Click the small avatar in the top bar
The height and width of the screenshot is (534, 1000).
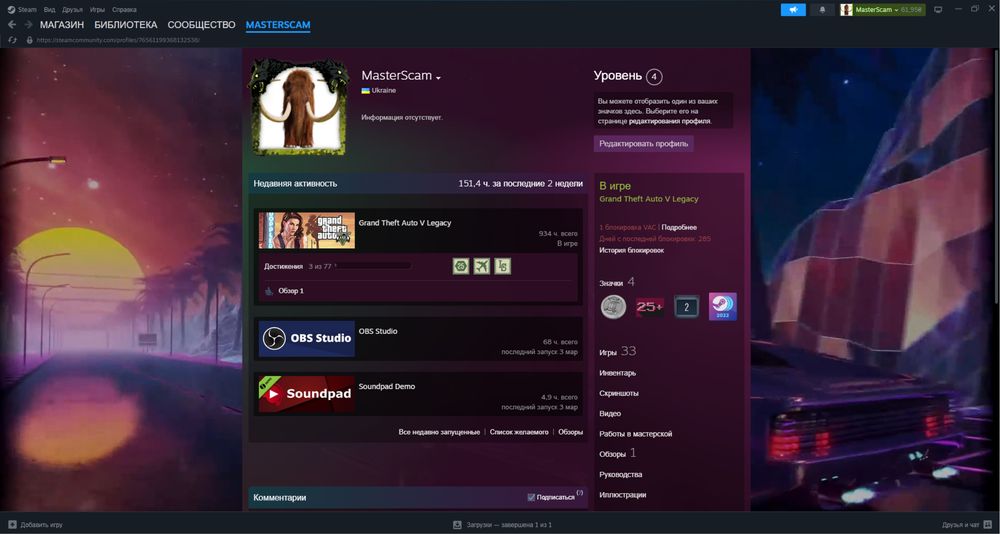[846, 10]
